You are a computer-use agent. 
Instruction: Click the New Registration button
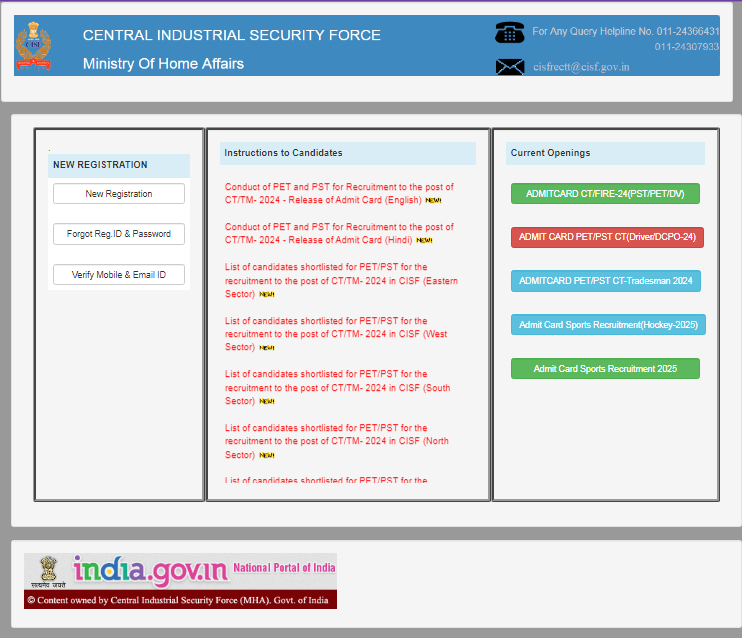pos(119,194)
